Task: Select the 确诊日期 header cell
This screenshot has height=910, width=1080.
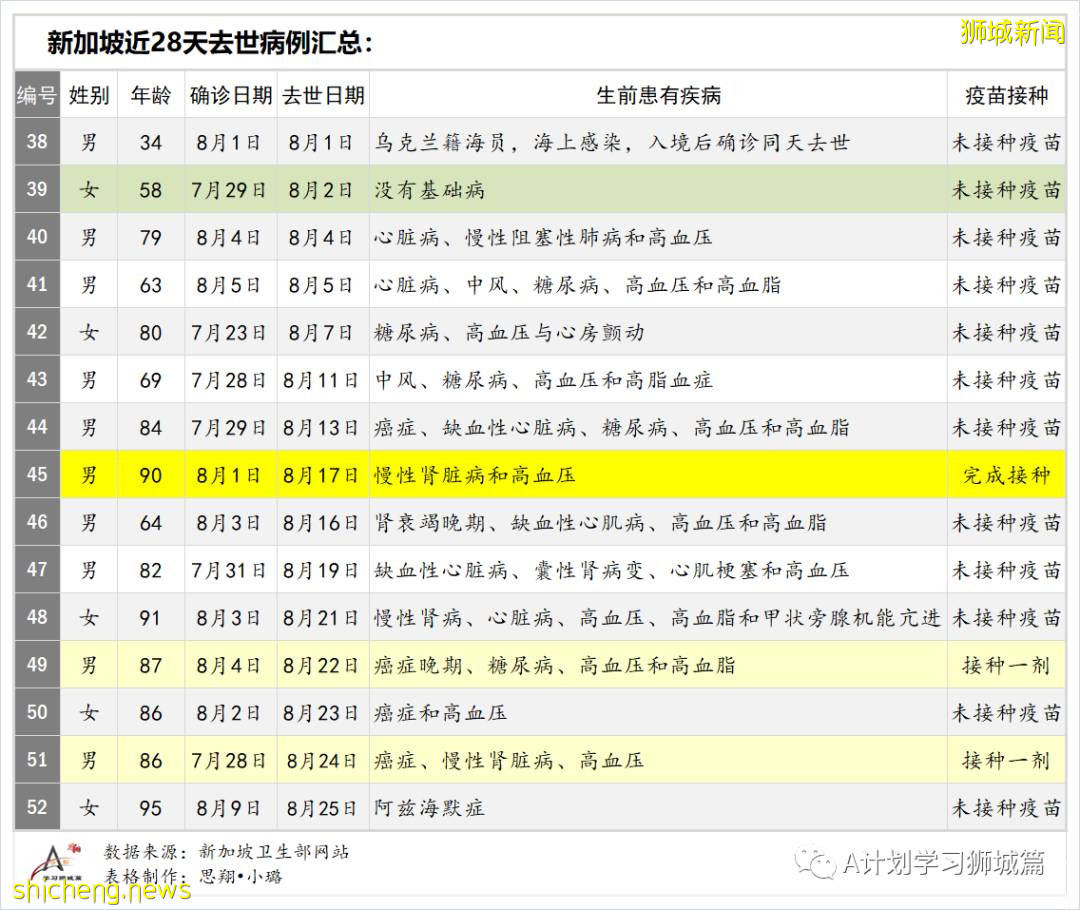Action: click(230, 95)
